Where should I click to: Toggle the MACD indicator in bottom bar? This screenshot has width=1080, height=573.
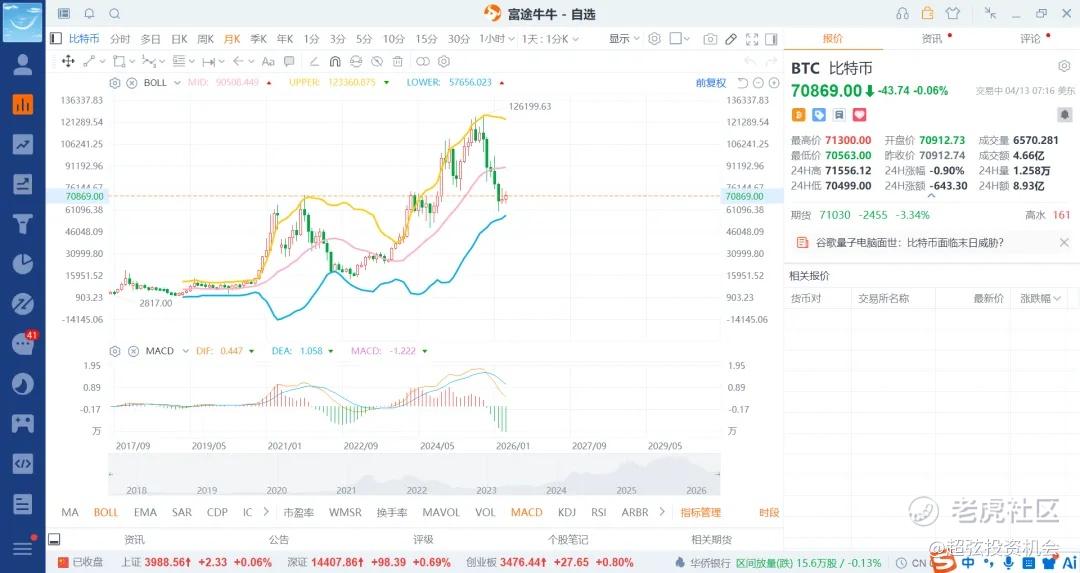[526, 512]
